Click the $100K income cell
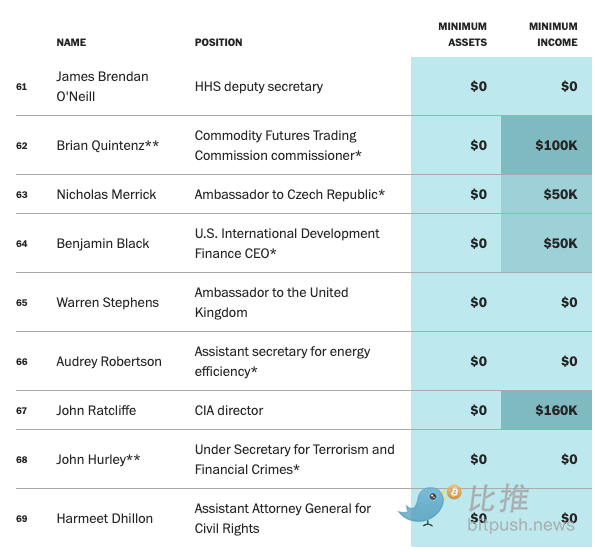Screen dimensions: 595x552 pyautogui.click(x=546, y=145)
